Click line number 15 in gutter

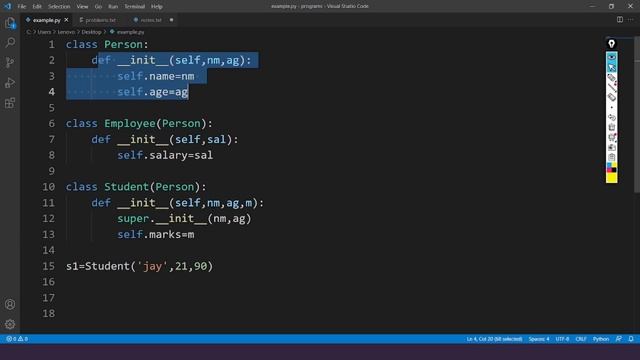point(49,266)
